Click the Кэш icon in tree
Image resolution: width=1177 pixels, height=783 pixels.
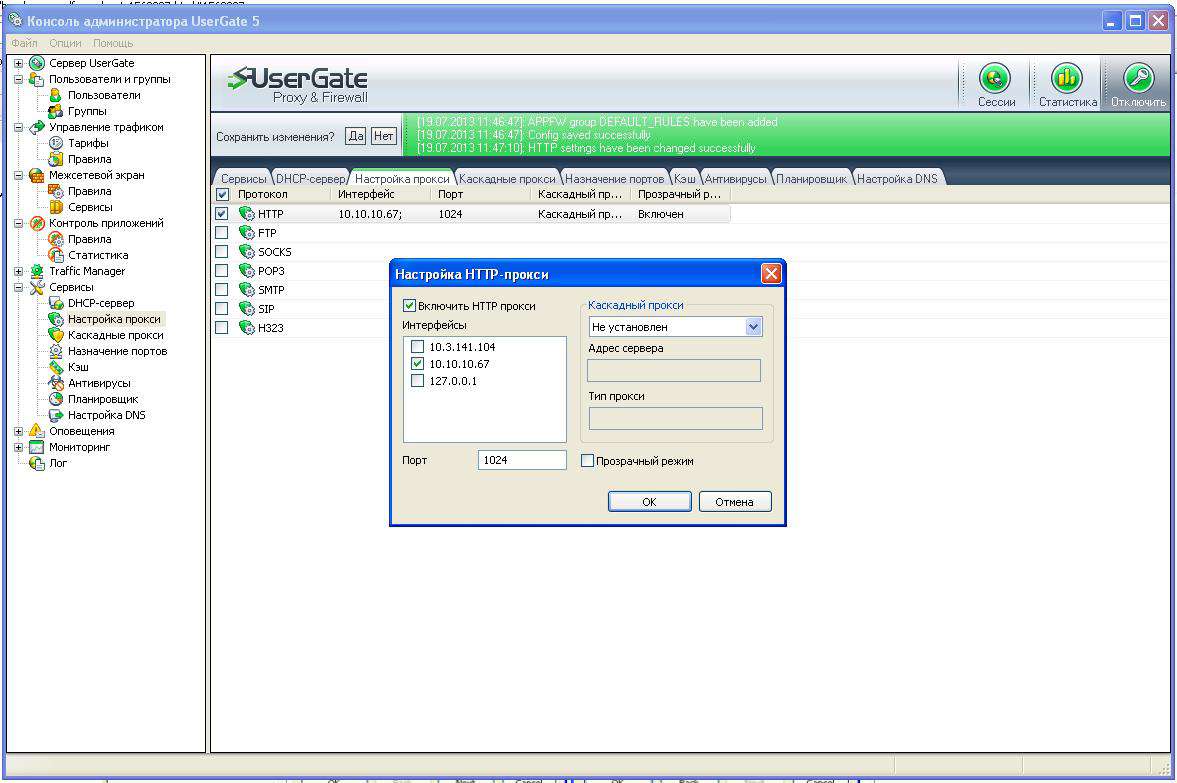pos(56,367)
